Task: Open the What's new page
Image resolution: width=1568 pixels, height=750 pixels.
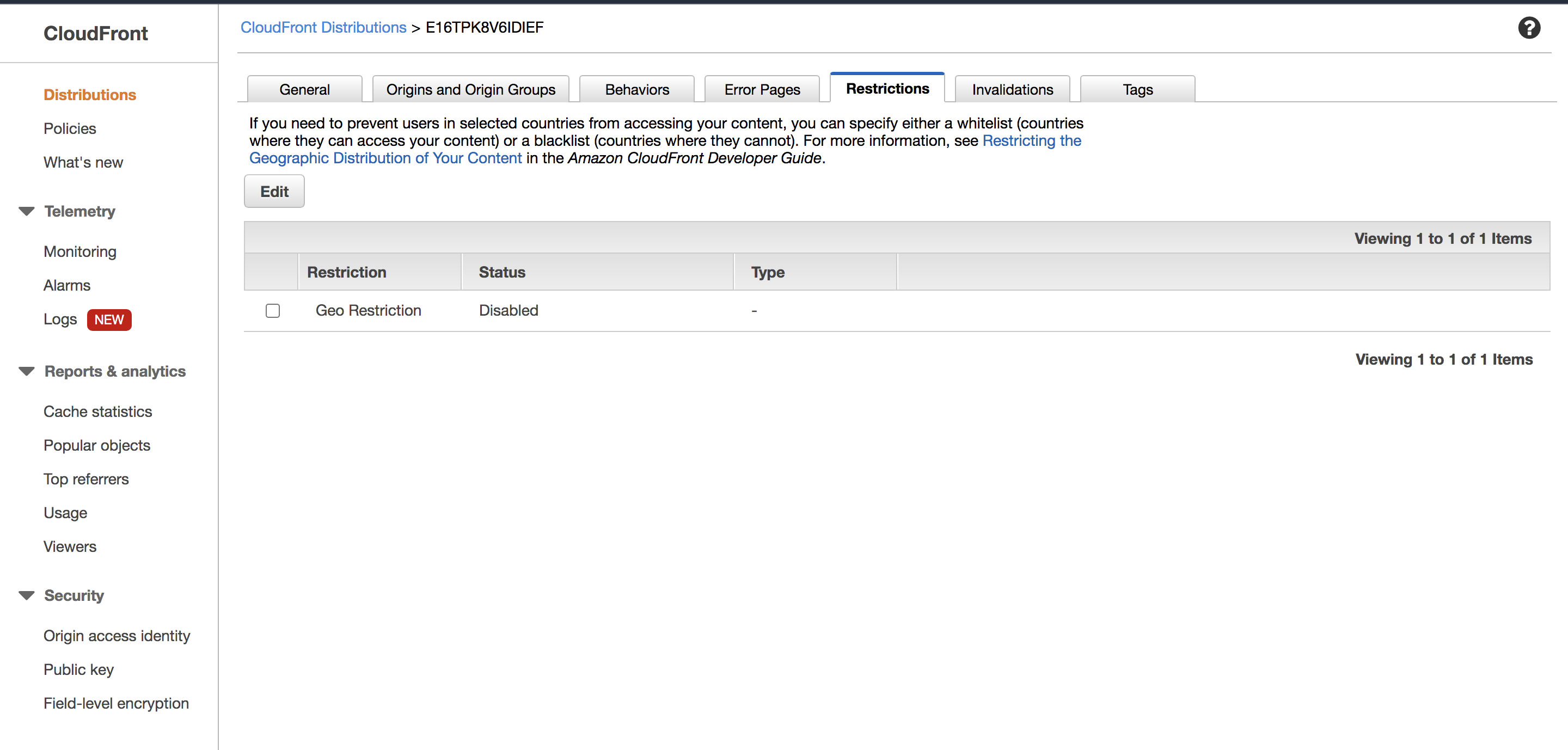Action: pyautogui.click(x=83, y=162)
